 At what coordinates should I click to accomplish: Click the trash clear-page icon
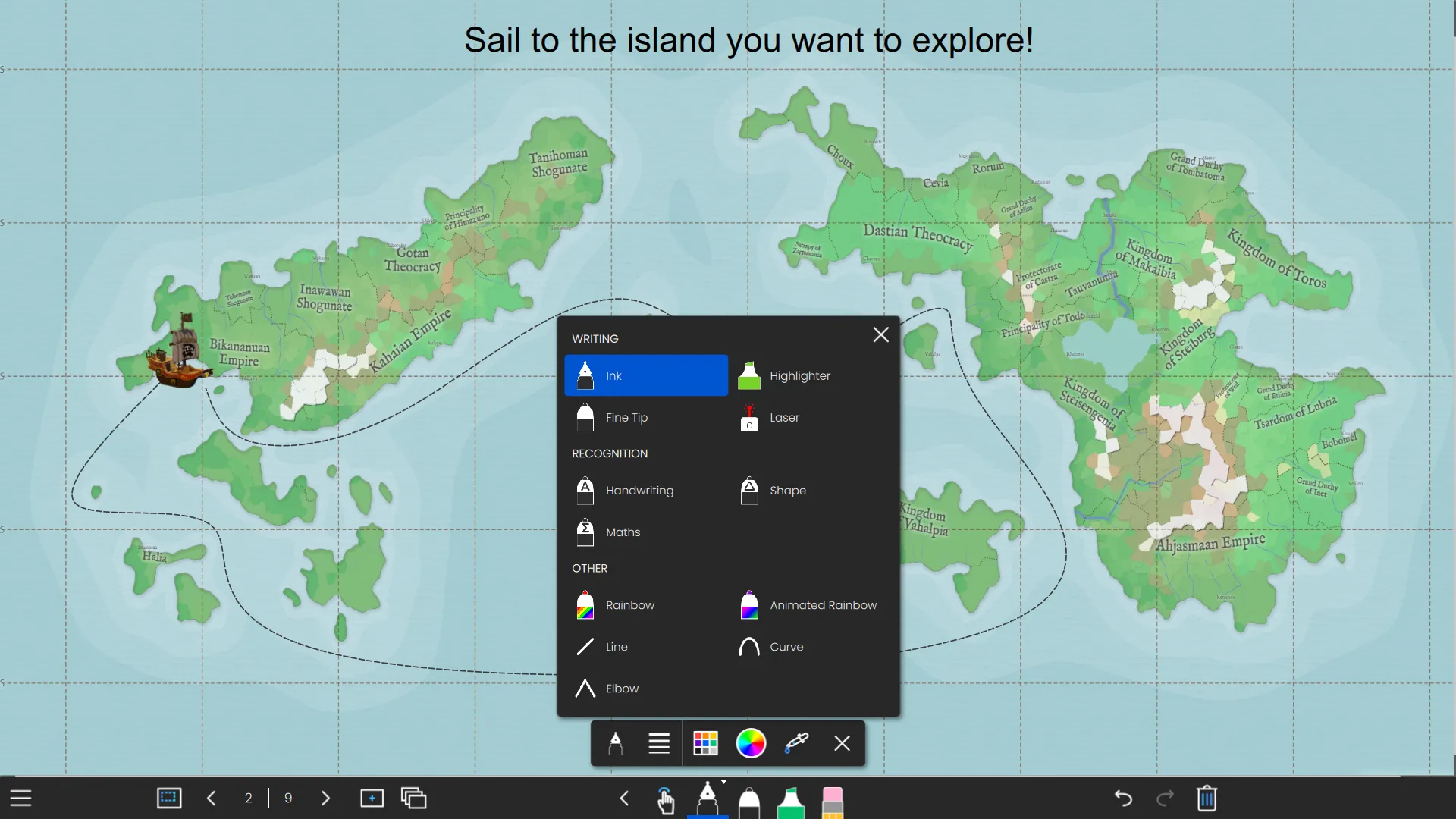[x=1207, y=799]
